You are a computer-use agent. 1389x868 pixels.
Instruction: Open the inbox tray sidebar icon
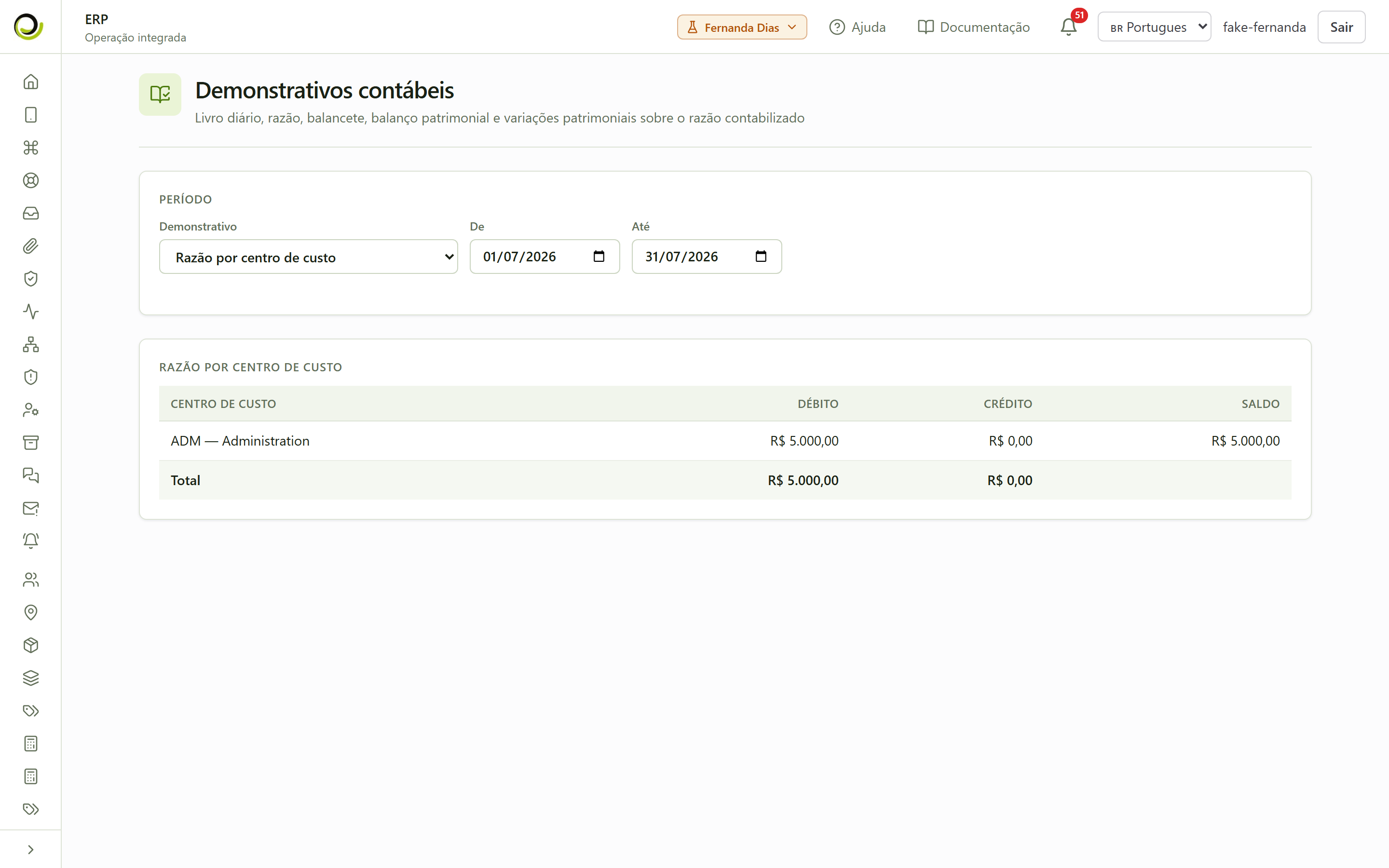coord(30,213)
